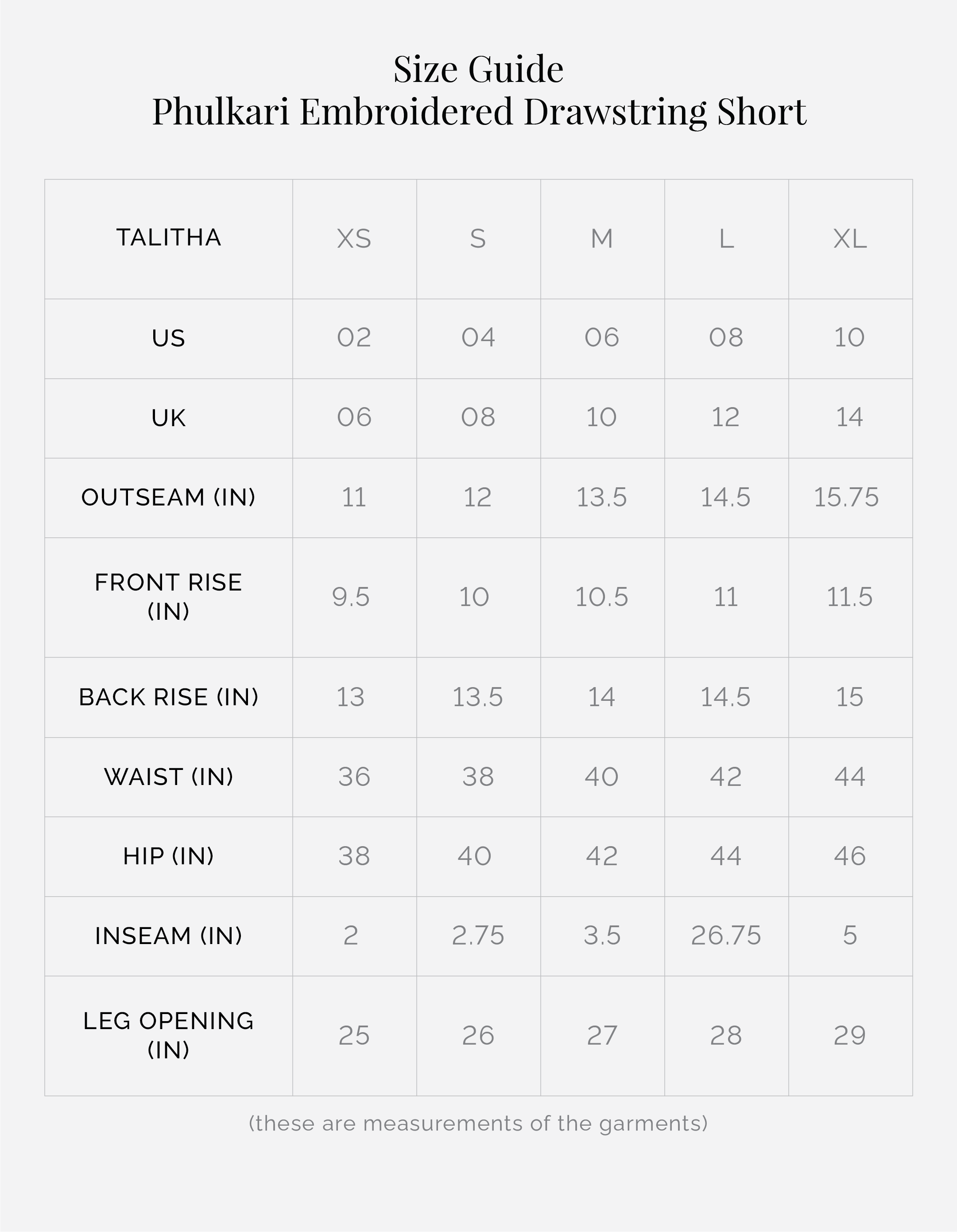The width and height of the screenshot is (957, 1232).
Task: Click the XS size column header
Action: coord(354,239)
